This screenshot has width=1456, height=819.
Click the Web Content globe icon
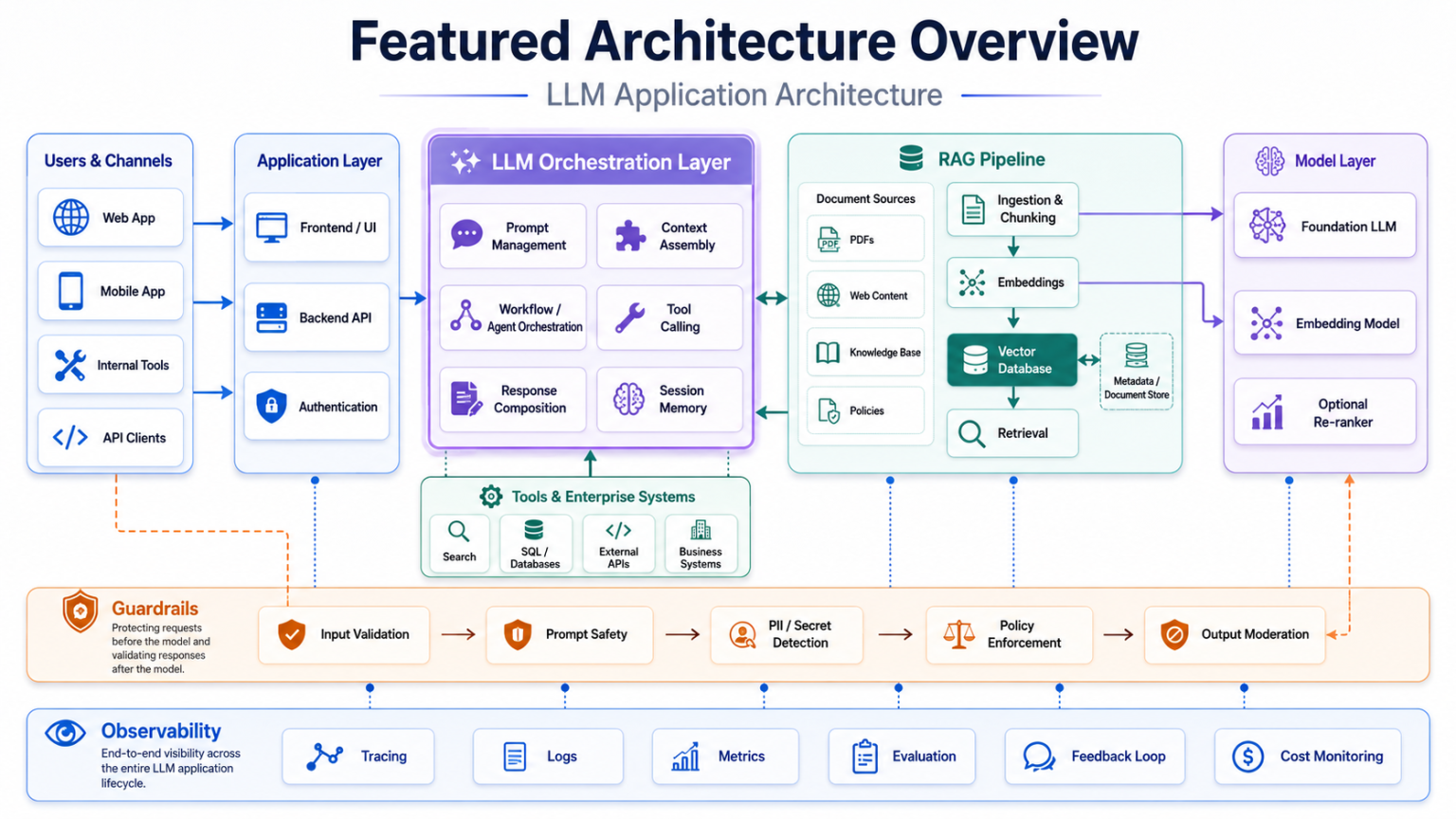coord(828,295)
